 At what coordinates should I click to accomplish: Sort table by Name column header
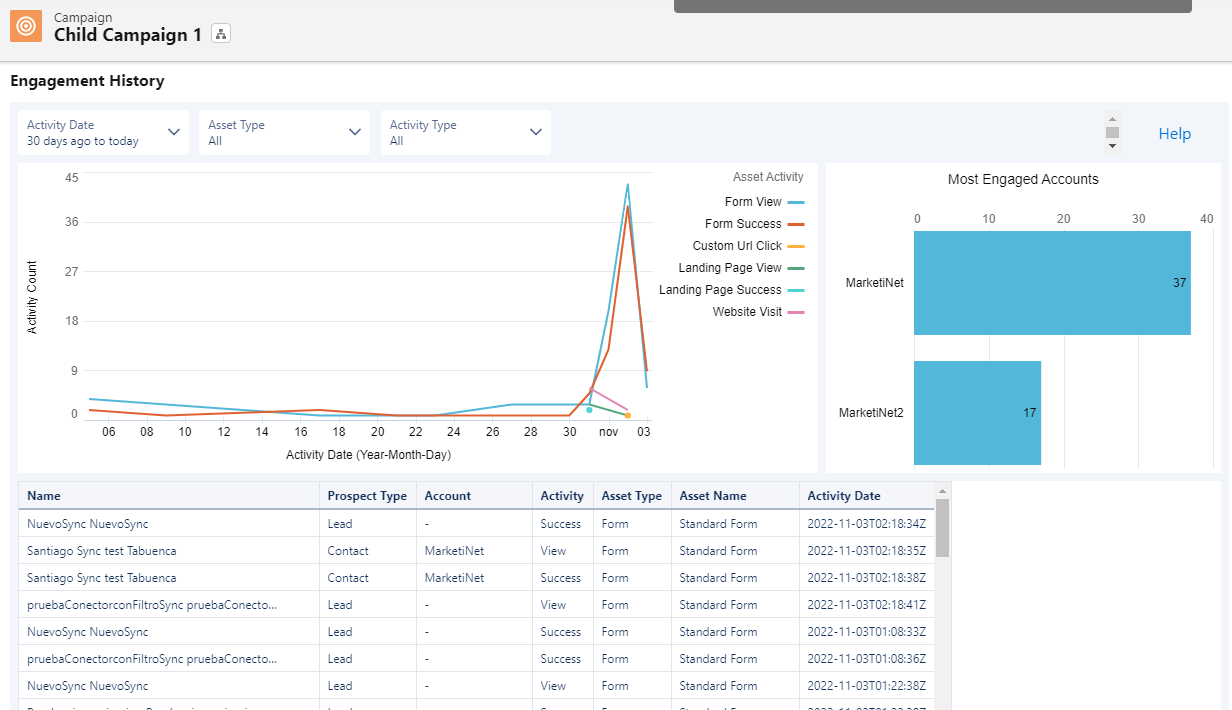[169, 496]
